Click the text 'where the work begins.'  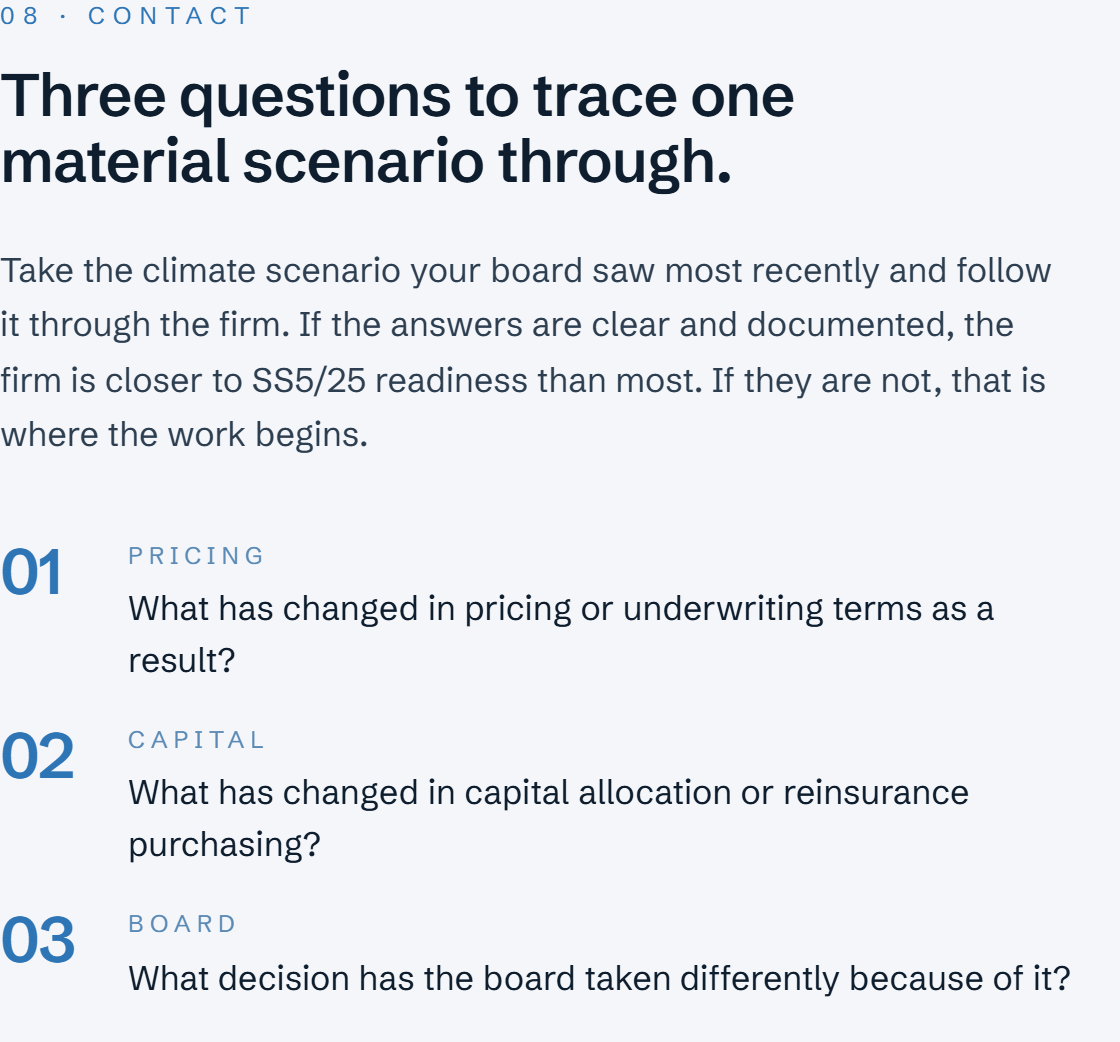184,435
